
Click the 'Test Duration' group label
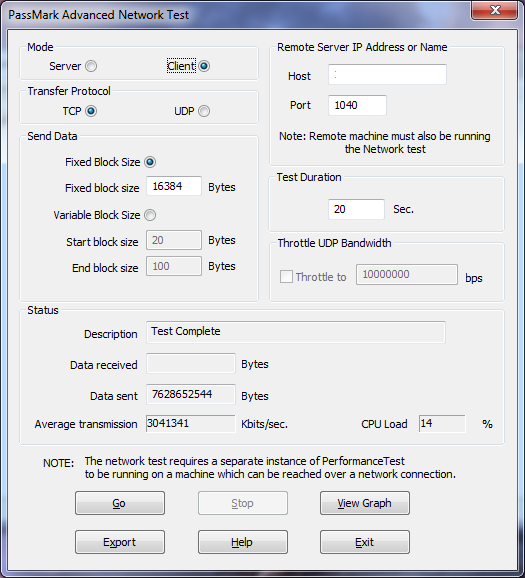coord(309,177)
